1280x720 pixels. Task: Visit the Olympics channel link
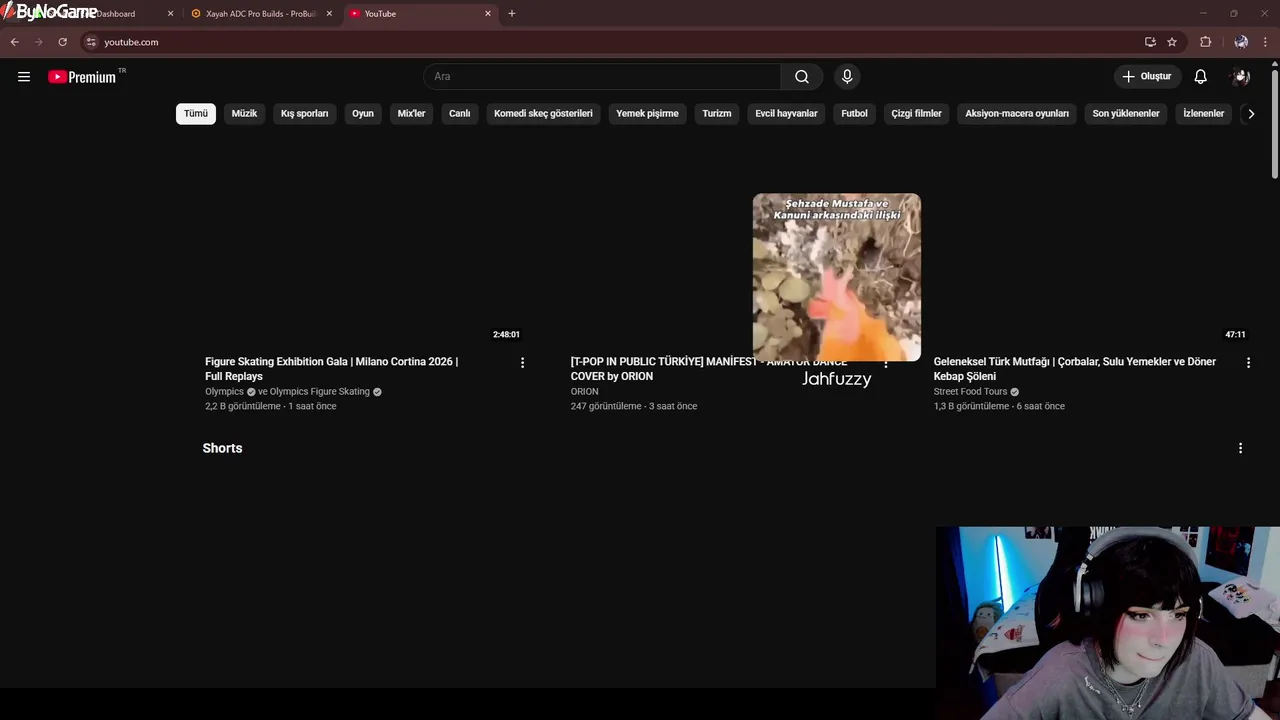pyautogui.click(x=224, y=392)
